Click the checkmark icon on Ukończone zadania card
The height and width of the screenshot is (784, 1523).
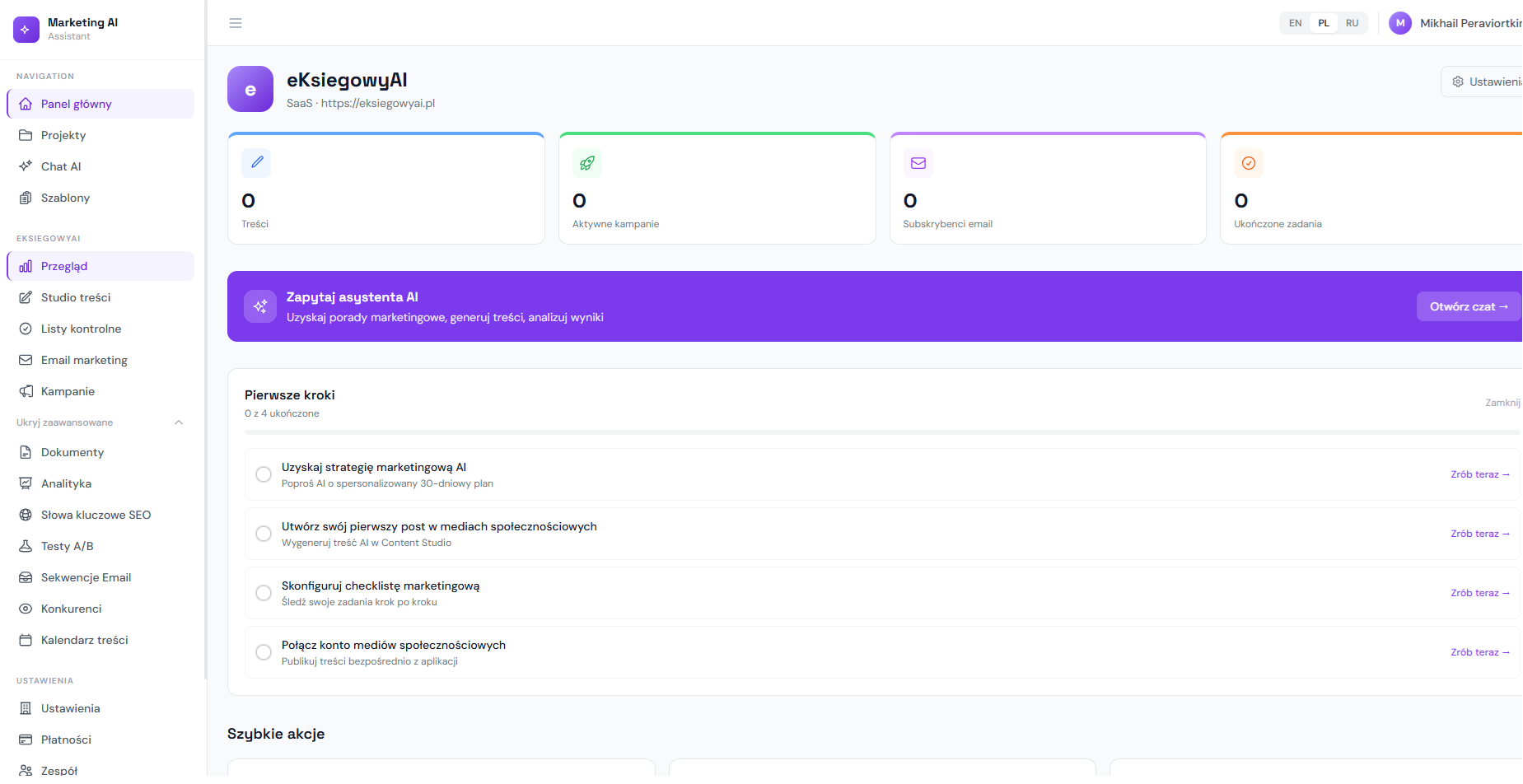click(1249, 163)
